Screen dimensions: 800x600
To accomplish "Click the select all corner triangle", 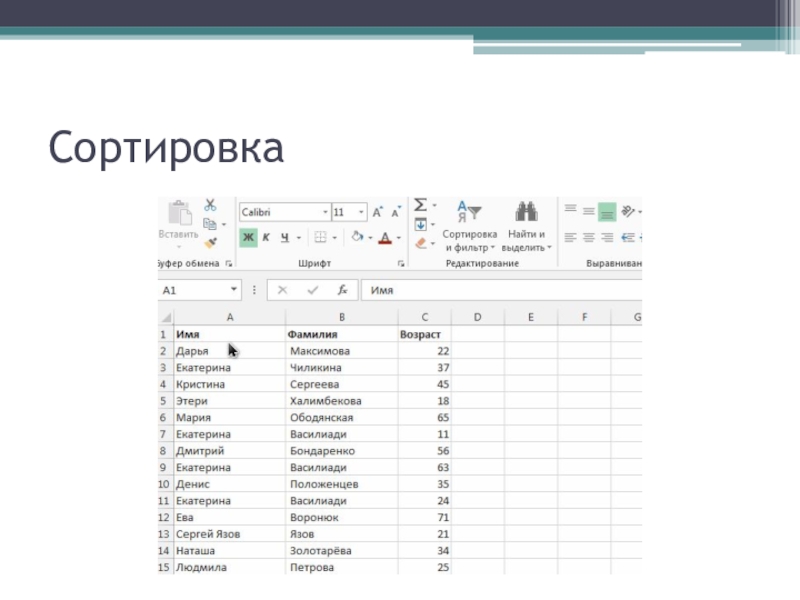I will pyautogui.click(x=166, y=317).
